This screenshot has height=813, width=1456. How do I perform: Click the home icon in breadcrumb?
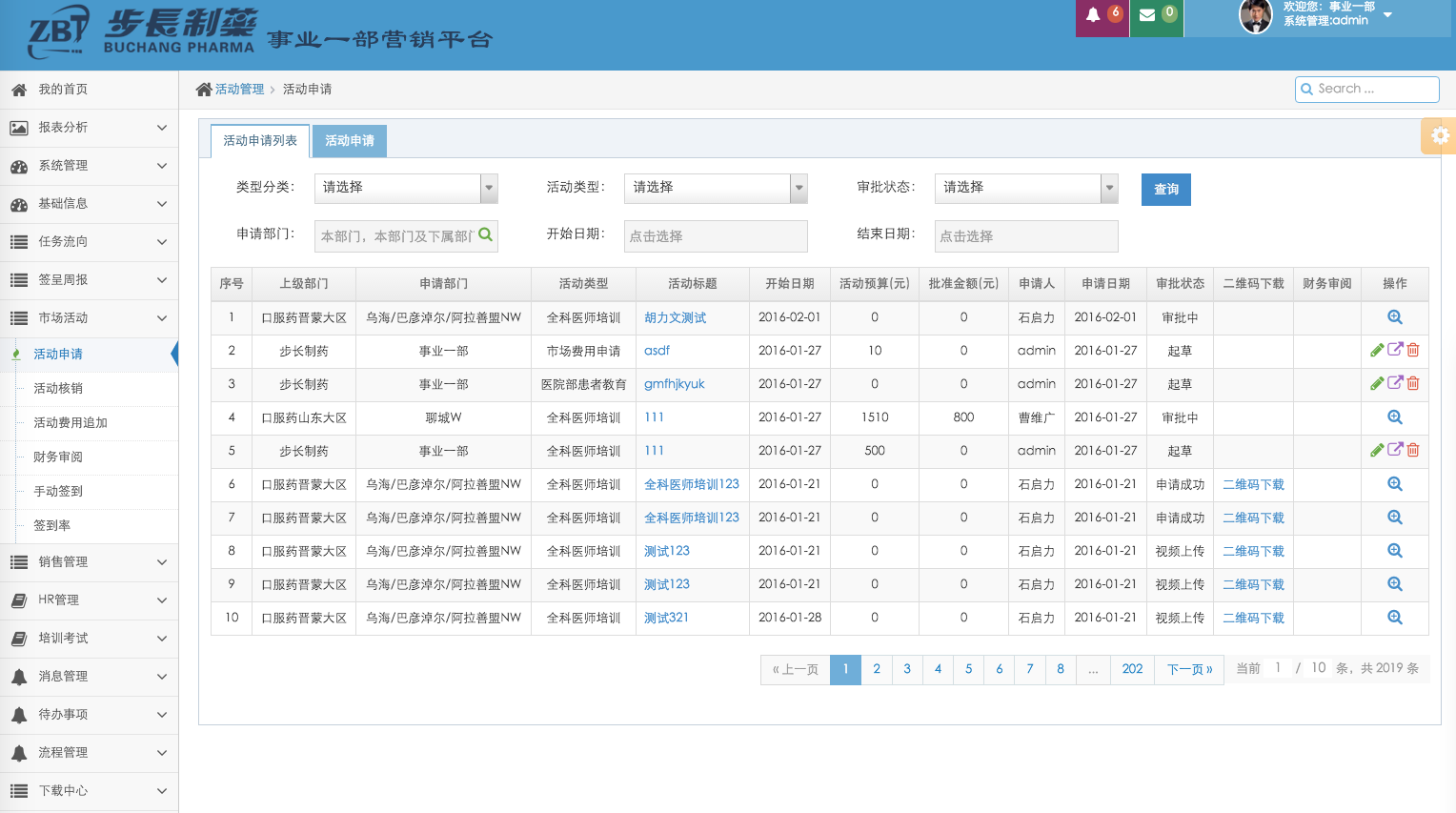pos(204,90)
